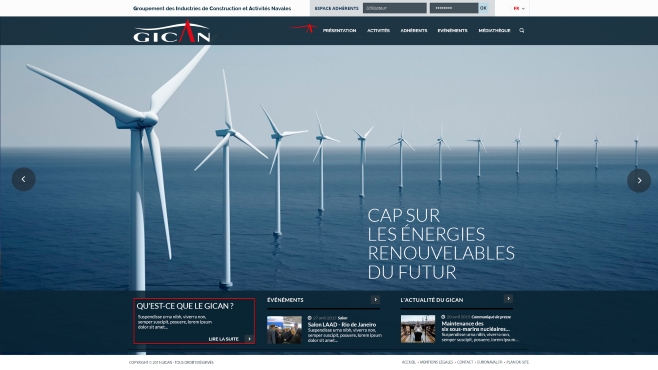Open Maintenance sous-marins news thumbnail

(418, 329)
